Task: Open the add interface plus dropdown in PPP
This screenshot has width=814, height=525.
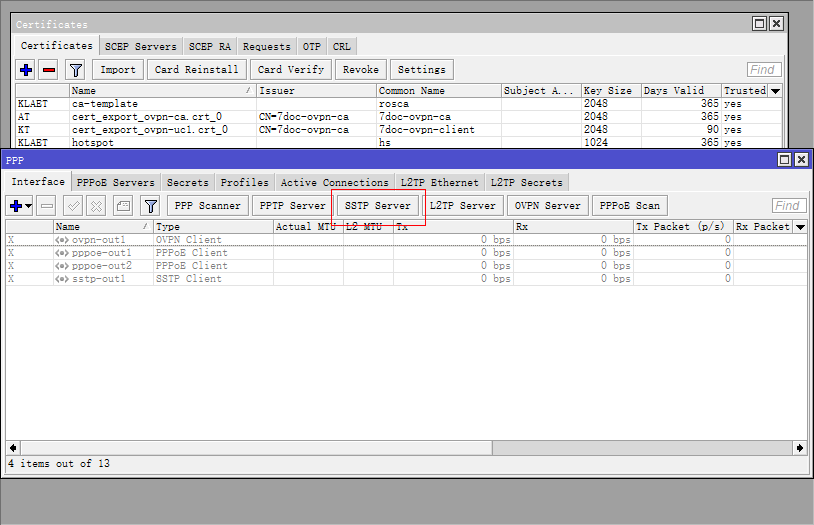Action: tap(20, 206)
